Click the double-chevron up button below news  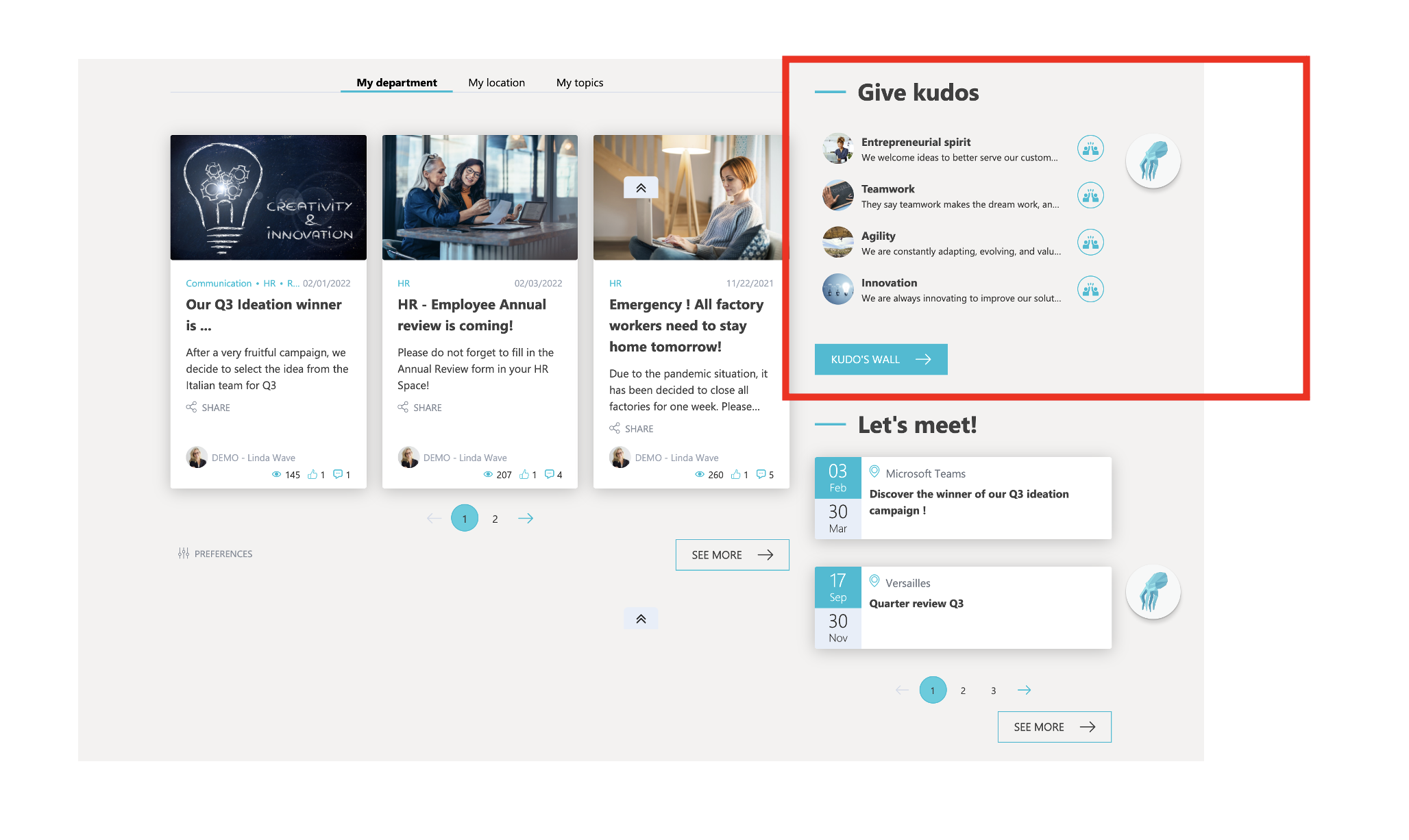pos(641,619)
